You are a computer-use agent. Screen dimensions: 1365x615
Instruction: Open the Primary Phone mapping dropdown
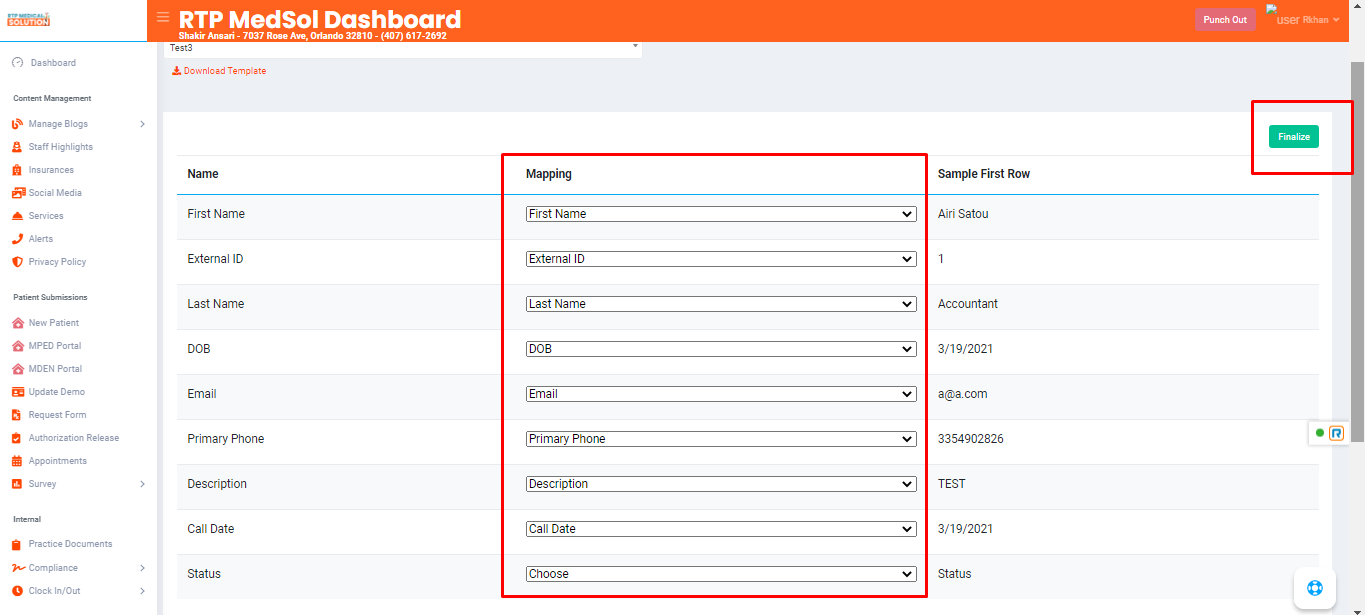tap(721, 439)
